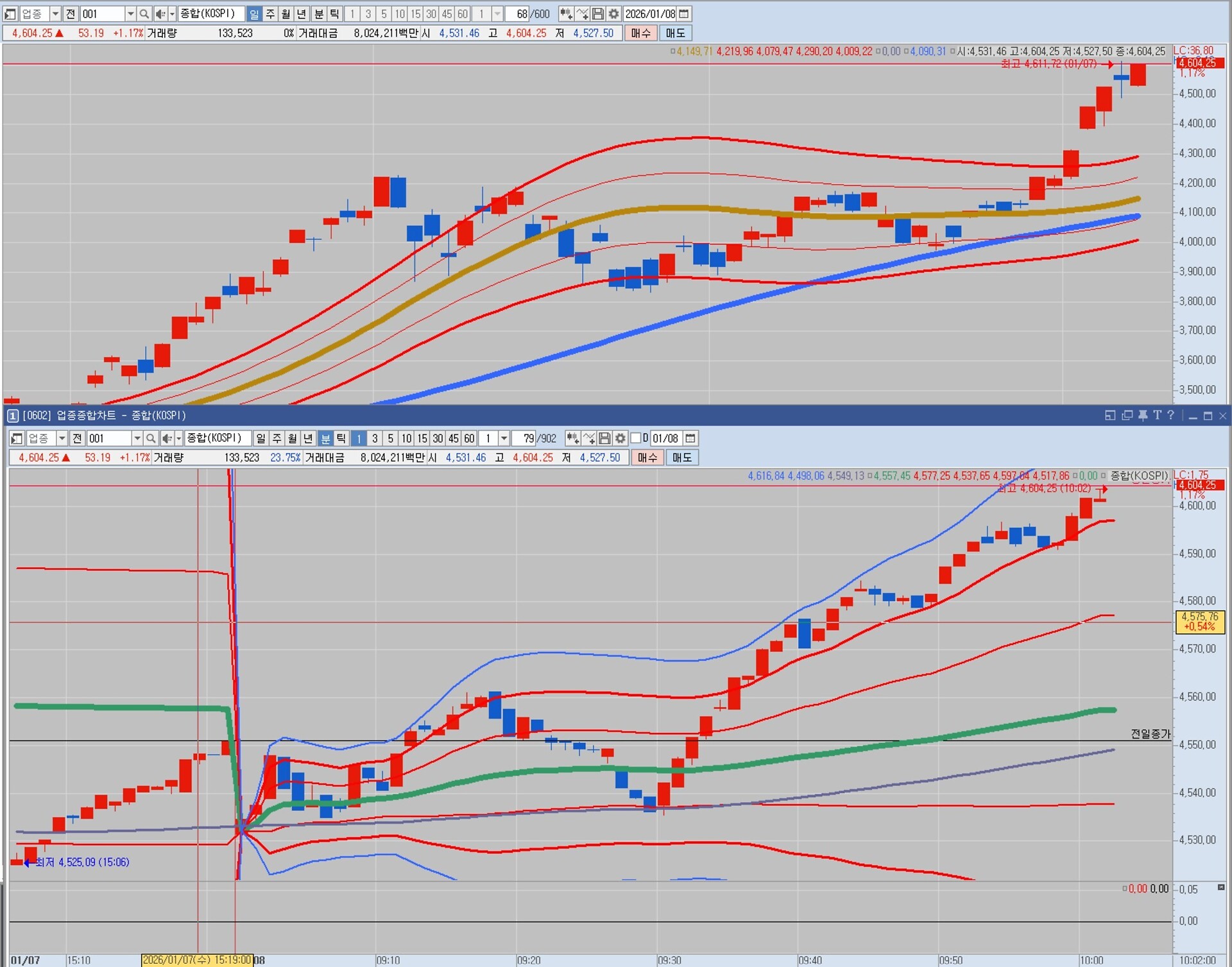Select the 60-minute interval in bottom toolbar

[469, 438]
